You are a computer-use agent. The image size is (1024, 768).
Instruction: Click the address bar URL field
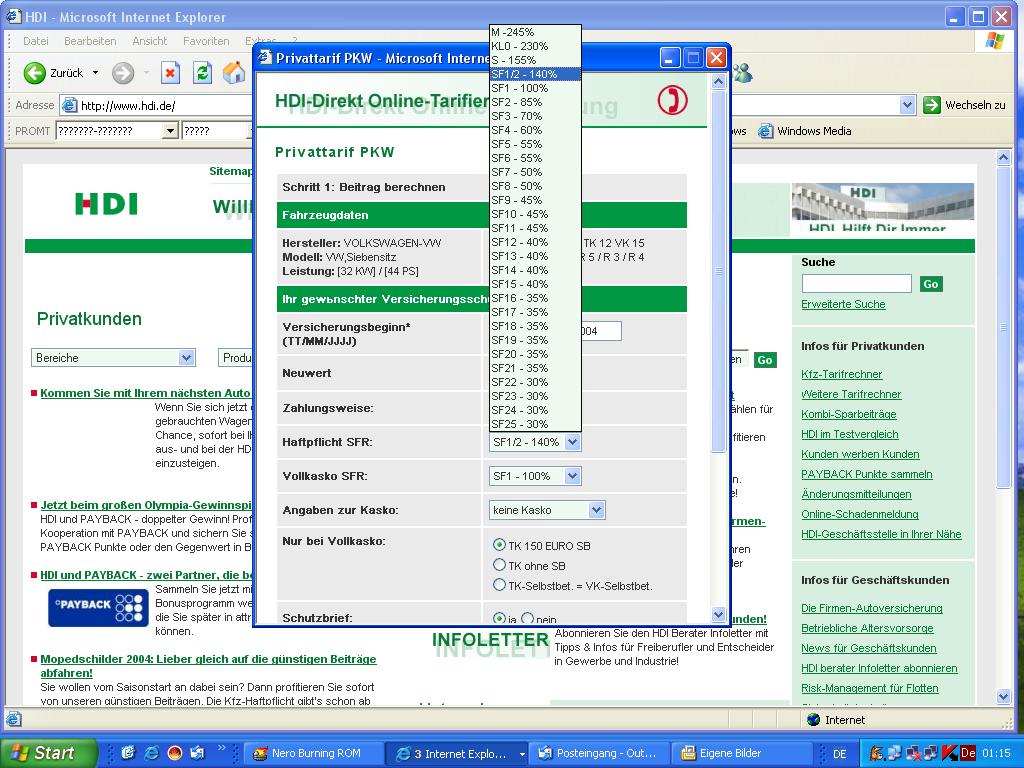coord(488,105)
